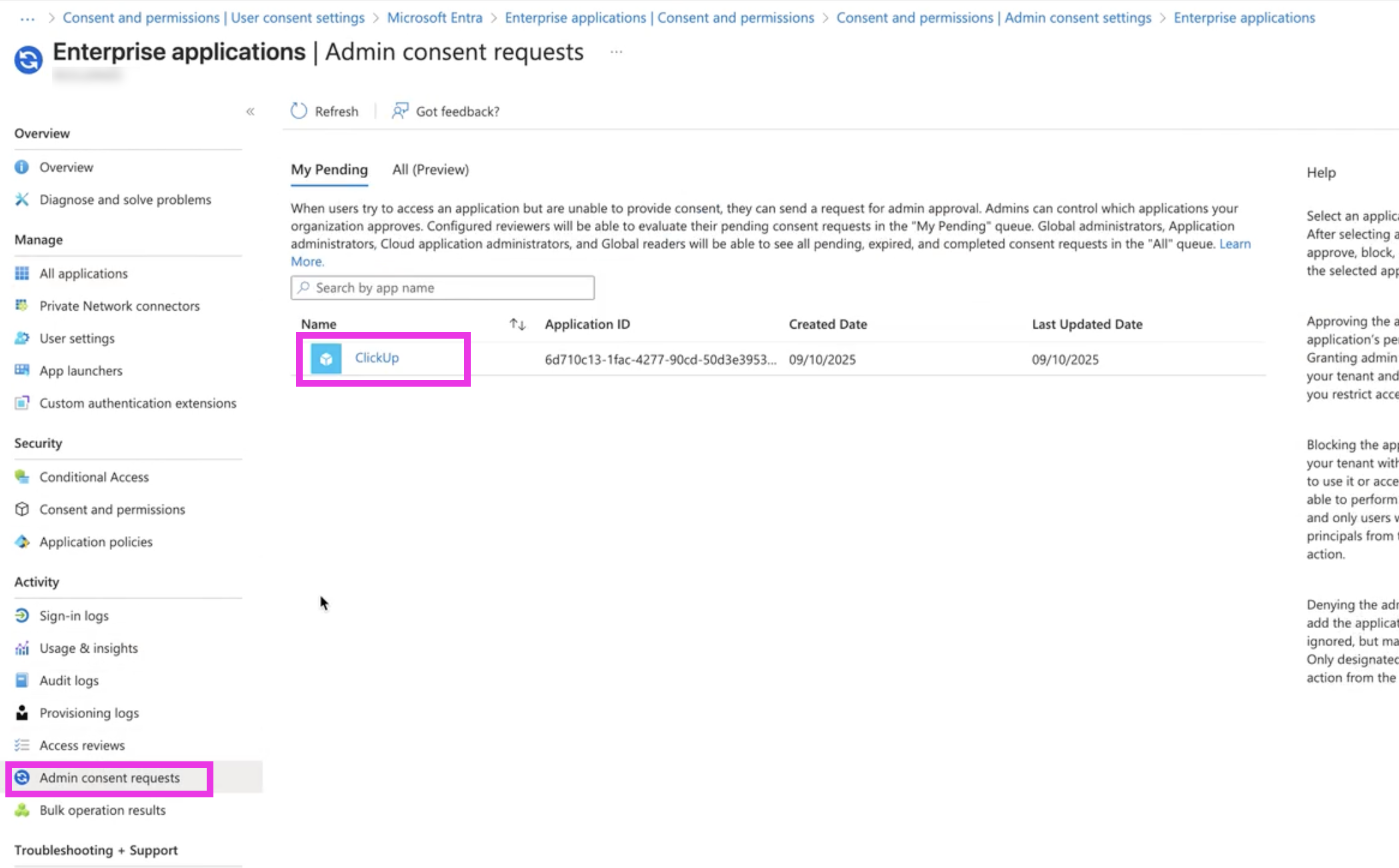Viewport: 1399px width, 868px height.
Task: Open Sign-in logs from the sidebar icon
Action: [x=22, y=615]
